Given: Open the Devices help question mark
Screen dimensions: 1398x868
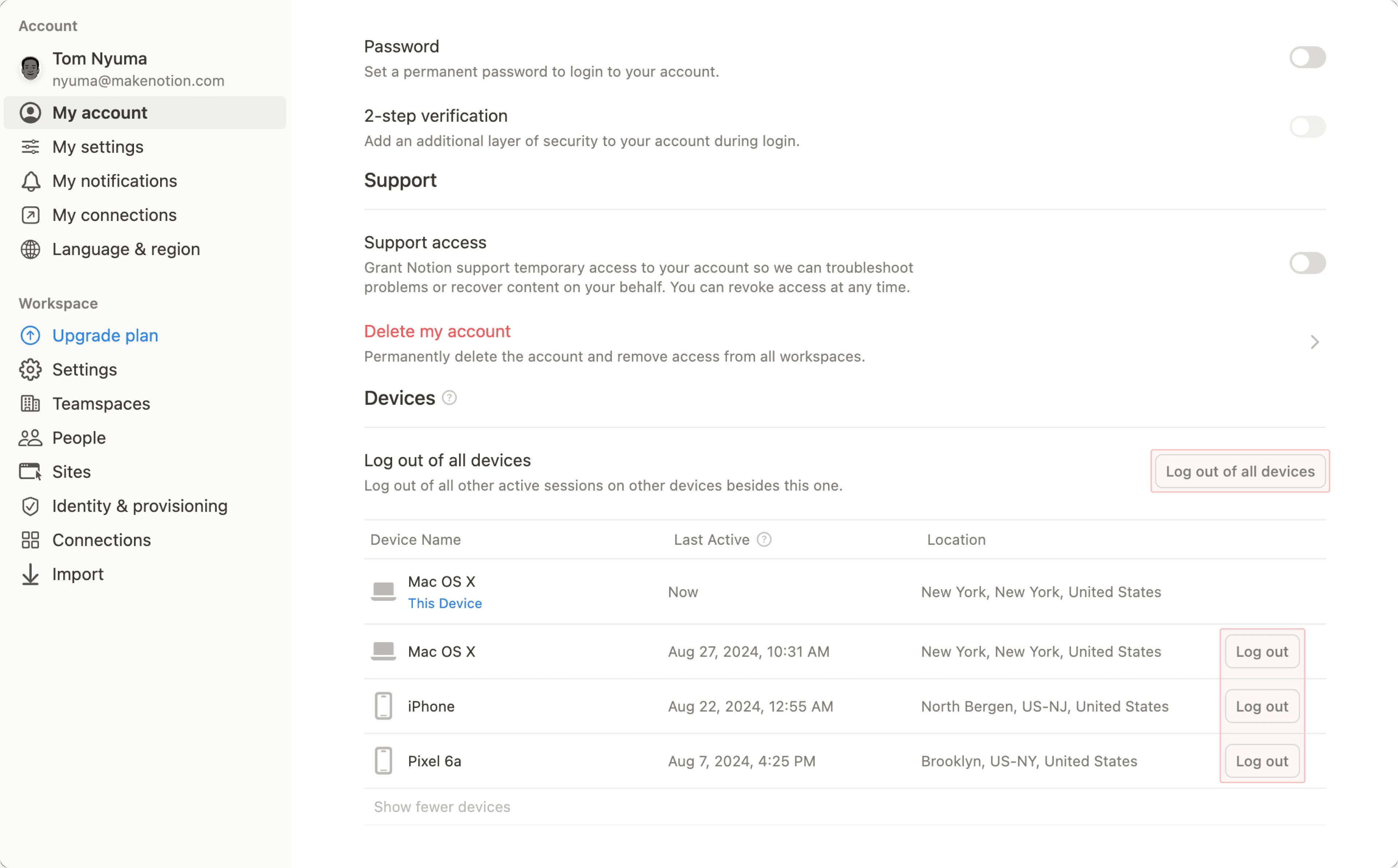Looking at the screenshot, I should [x=449, y=397].
